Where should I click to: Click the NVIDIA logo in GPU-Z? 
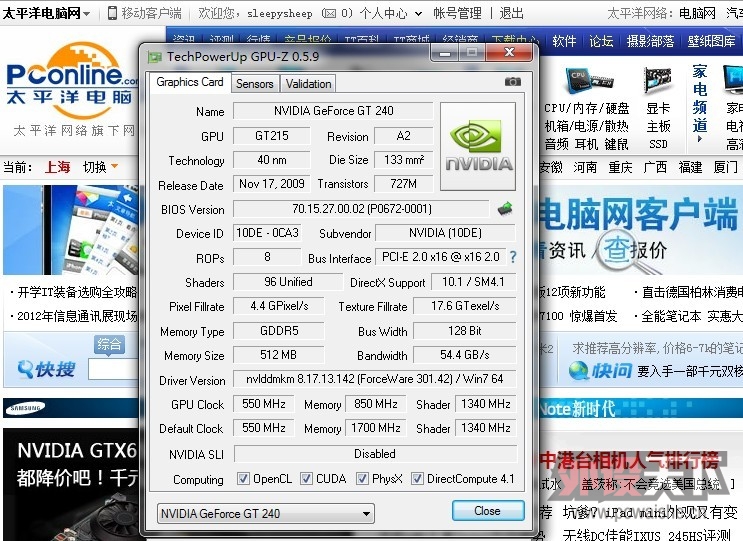[x=478, y=147]
